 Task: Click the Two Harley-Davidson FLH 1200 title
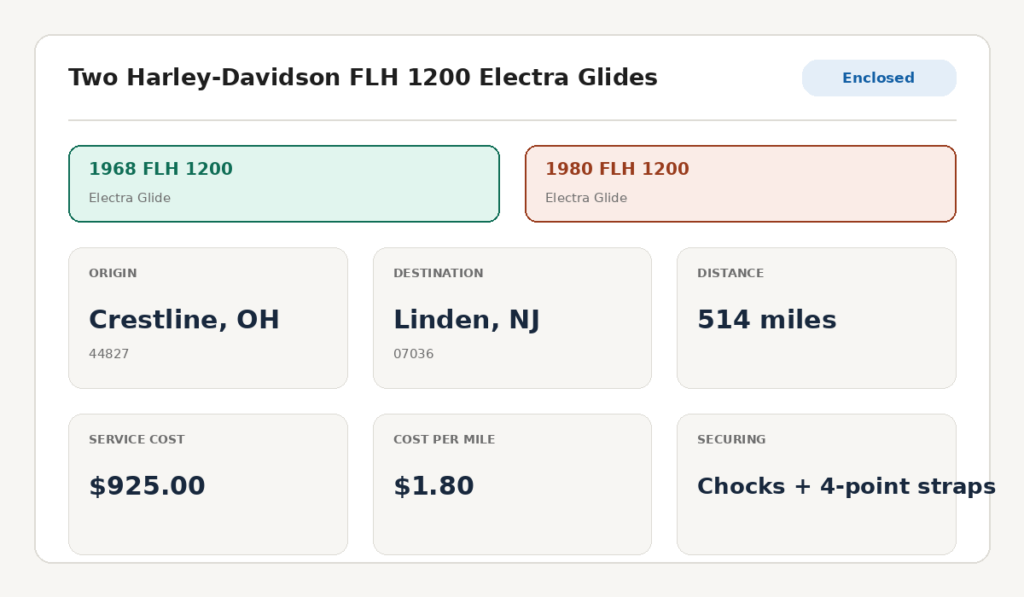(363, 77)
